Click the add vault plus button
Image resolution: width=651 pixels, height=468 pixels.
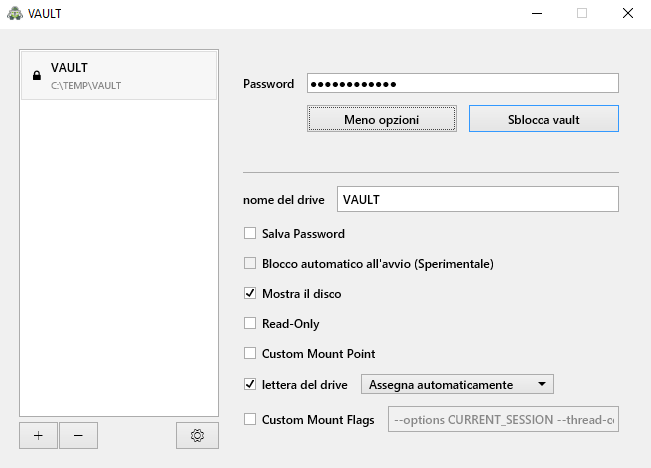(38, 436)
